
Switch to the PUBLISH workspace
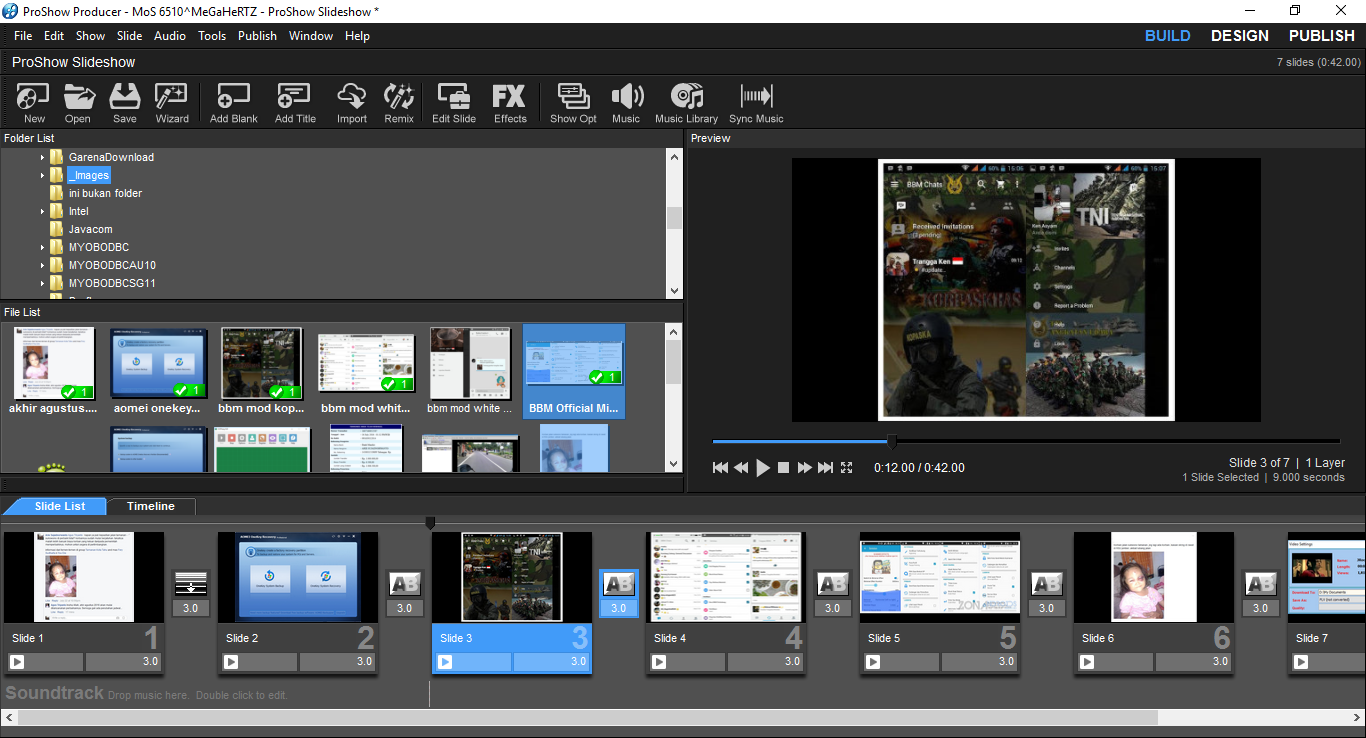pos(1322,36)
